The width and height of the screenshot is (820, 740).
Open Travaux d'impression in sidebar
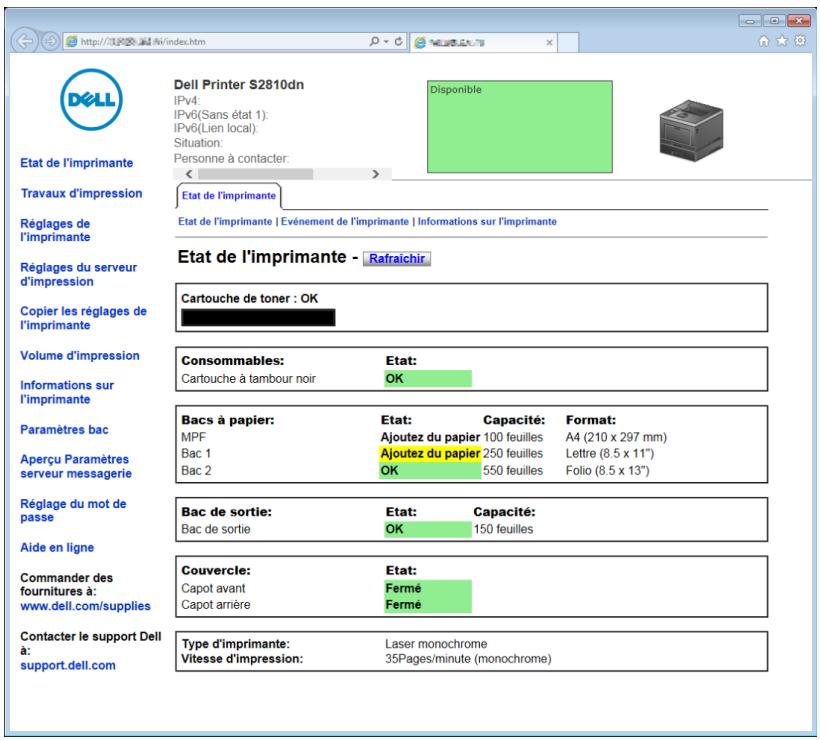82,193
